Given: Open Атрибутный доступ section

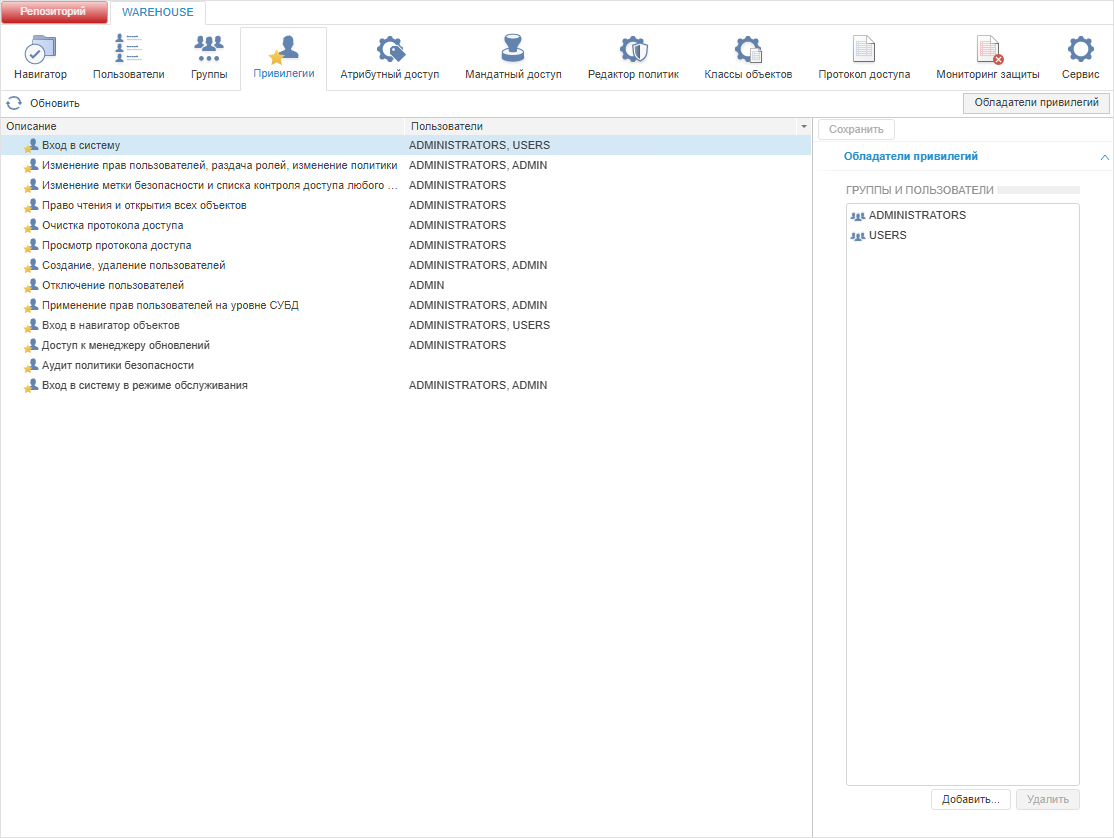Looking at the screenshot, I should point(389,58).
